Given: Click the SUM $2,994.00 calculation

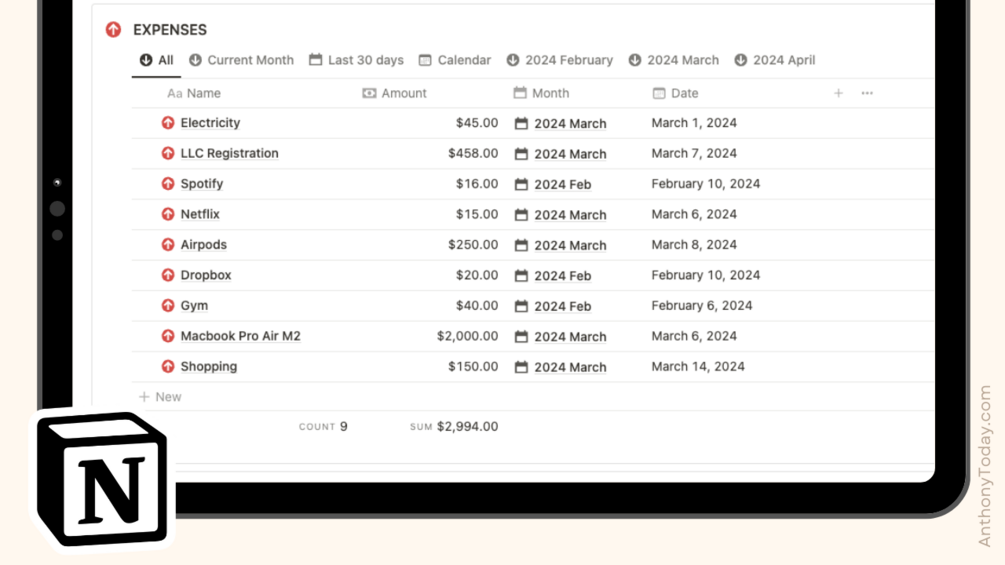Looking at the screenshot, I should tap(453, 427).
